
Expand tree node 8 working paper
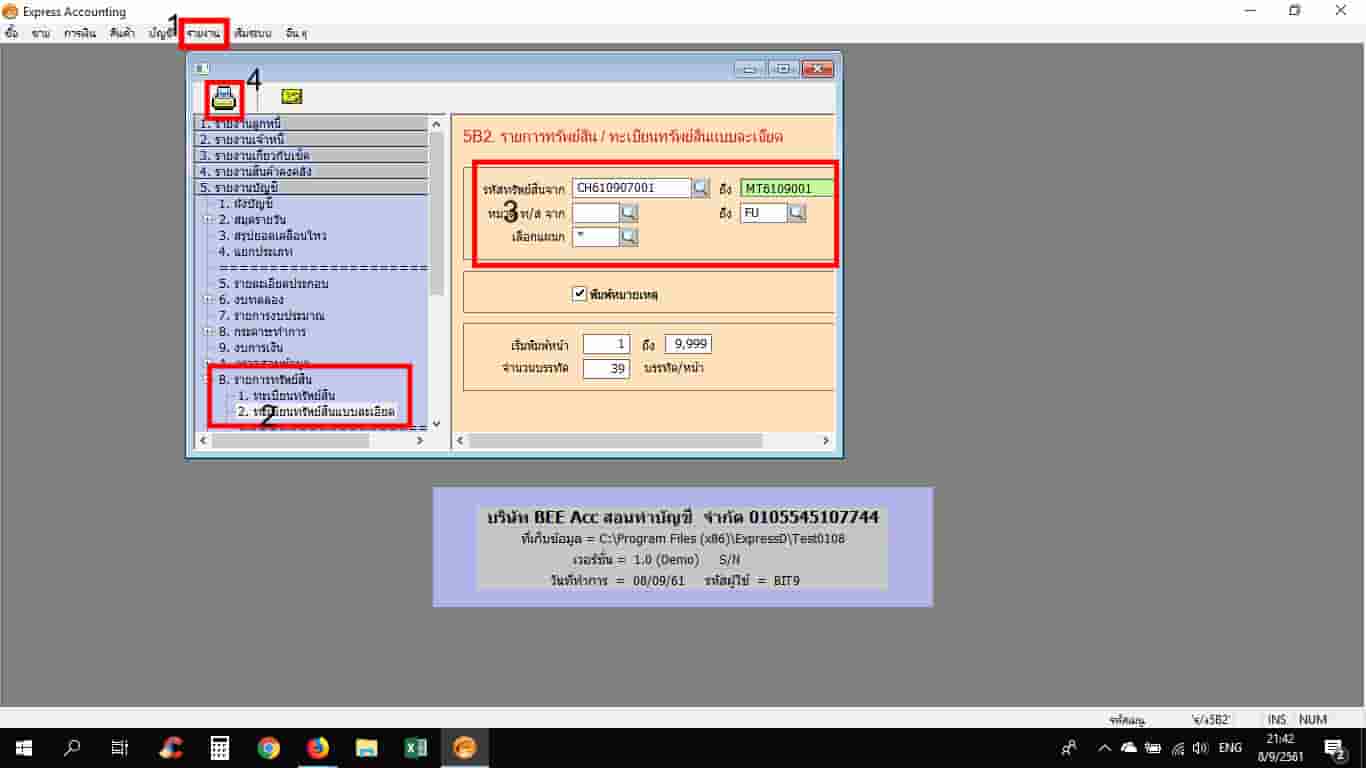208,332
